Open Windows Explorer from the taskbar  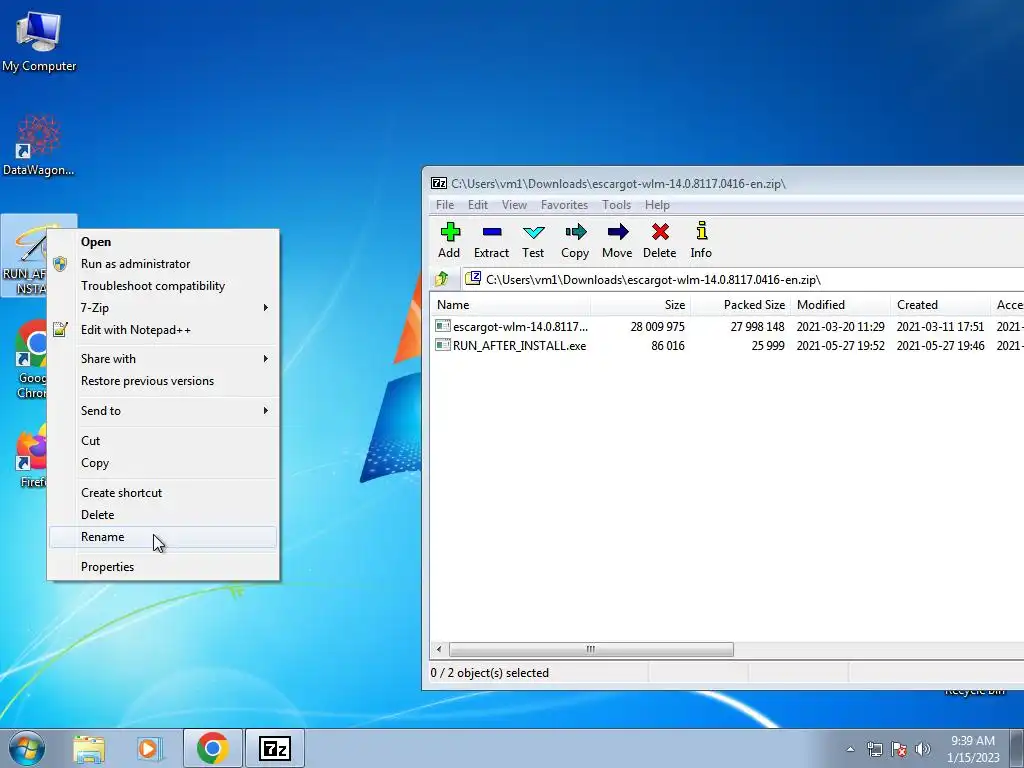(89, 748)
